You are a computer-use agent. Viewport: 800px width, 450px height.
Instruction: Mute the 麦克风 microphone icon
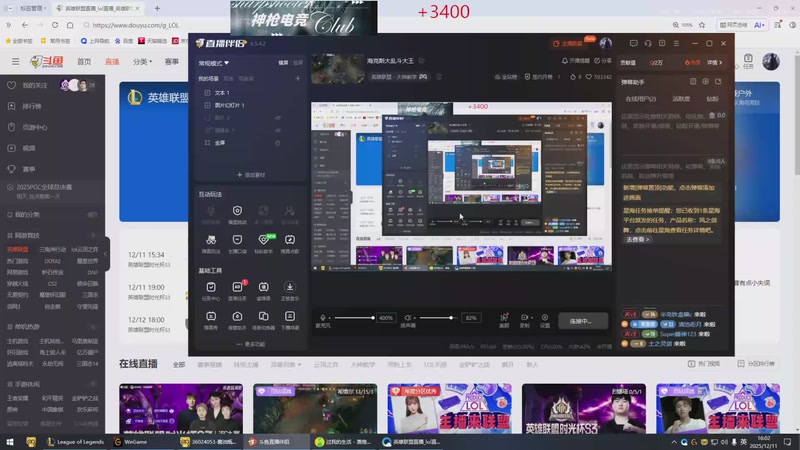click(322, 317)
